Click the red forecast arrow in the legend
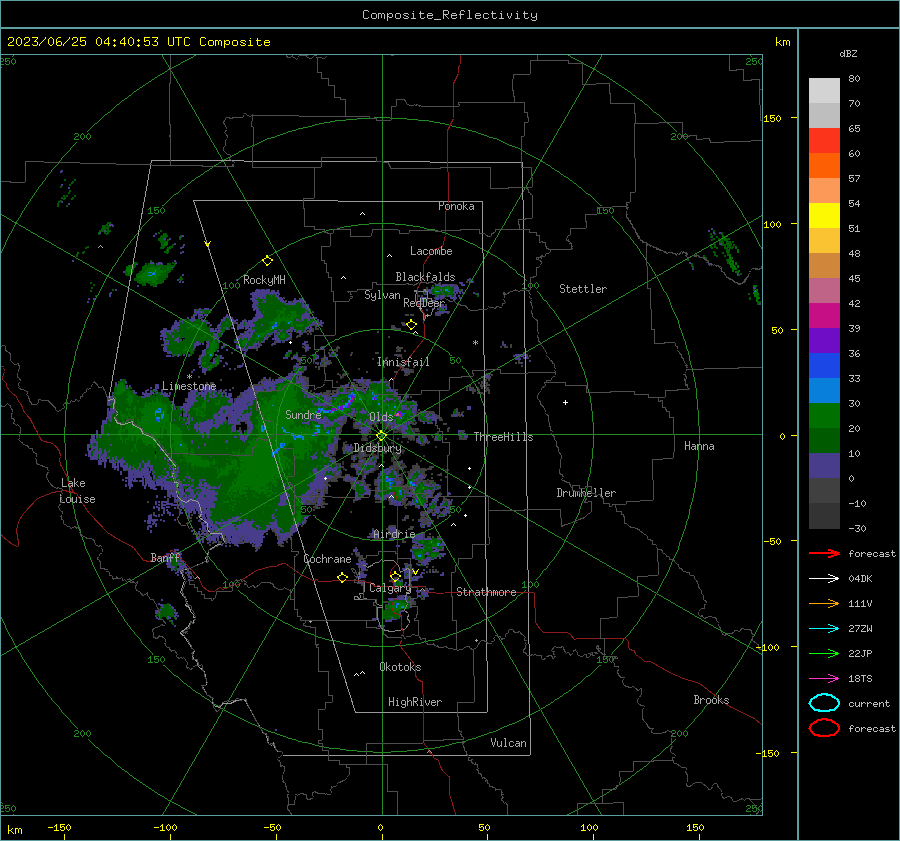The width and height of the screenshot is (900, 841). tap(824, 553)
